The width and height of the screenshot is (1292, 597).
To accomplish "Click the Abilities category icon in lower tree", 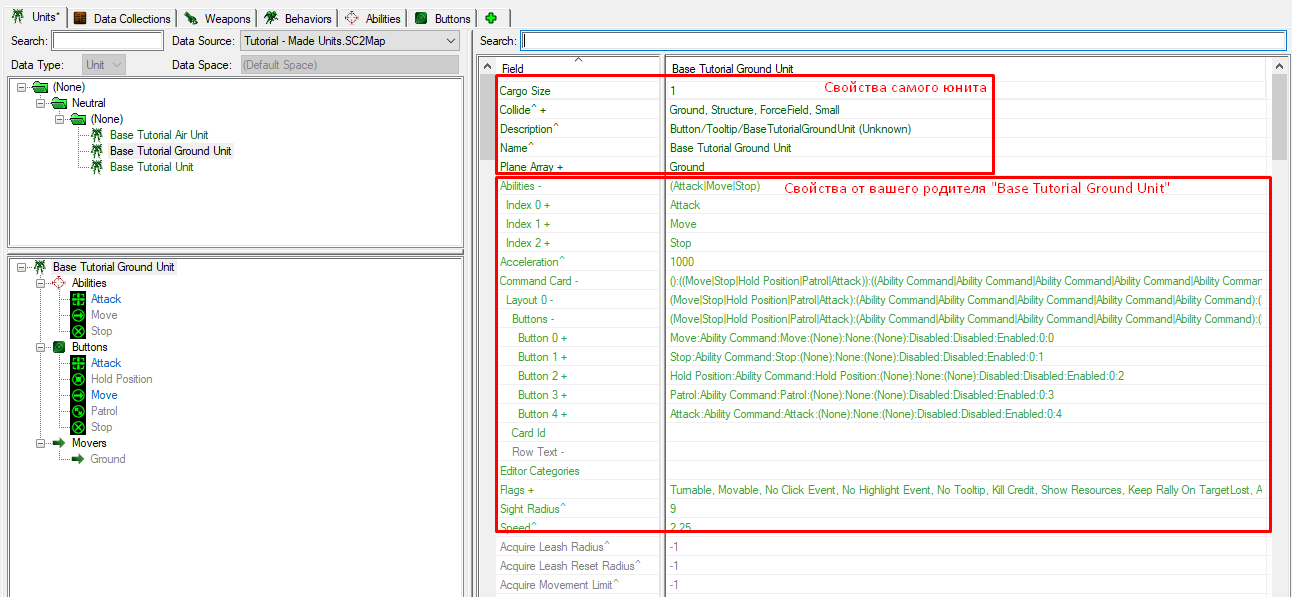I will click(x=59, y=283).
